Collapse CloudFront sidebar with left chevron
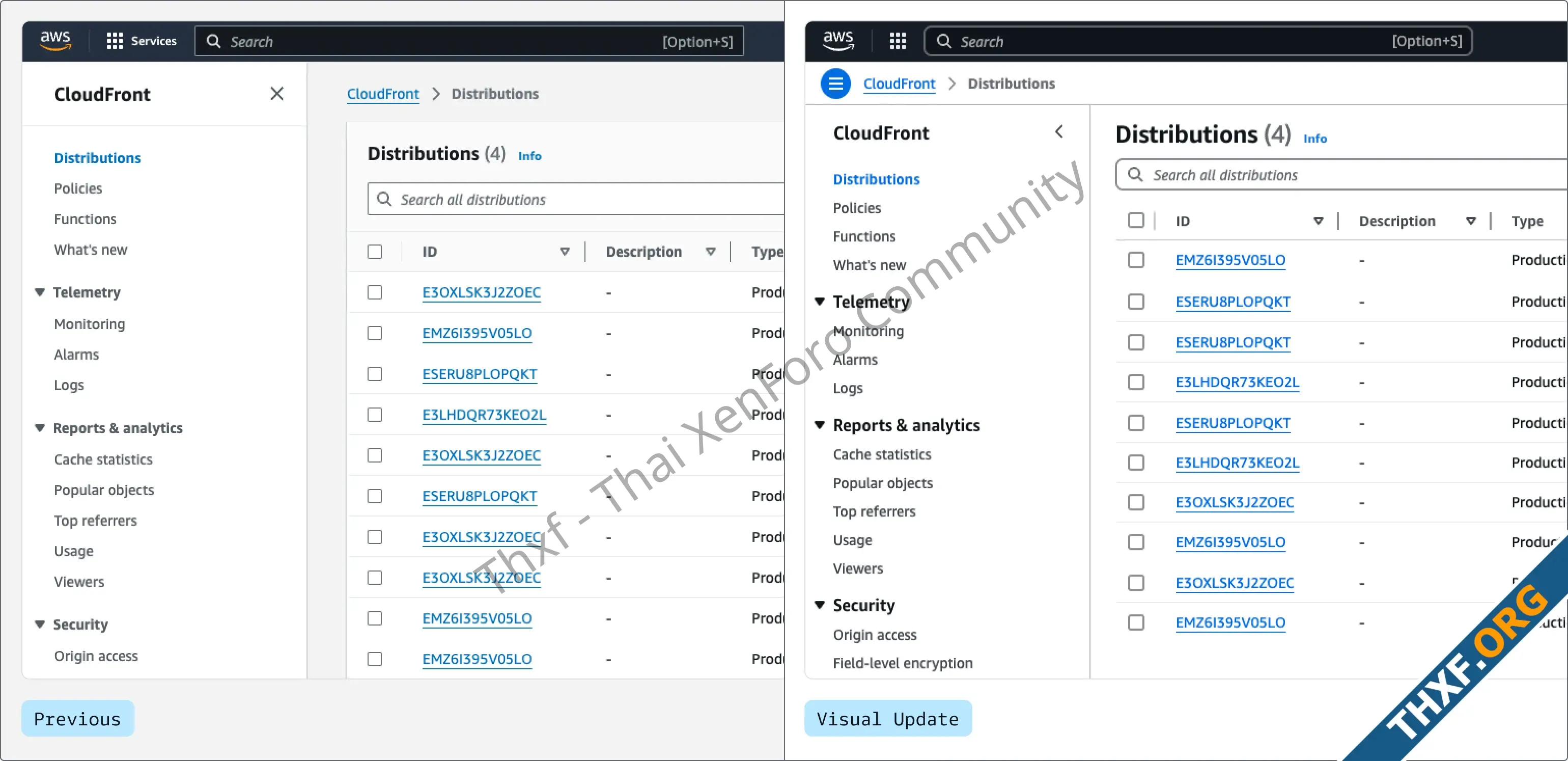This screenshot has width=1568, height=761. tap(1059, 131)
